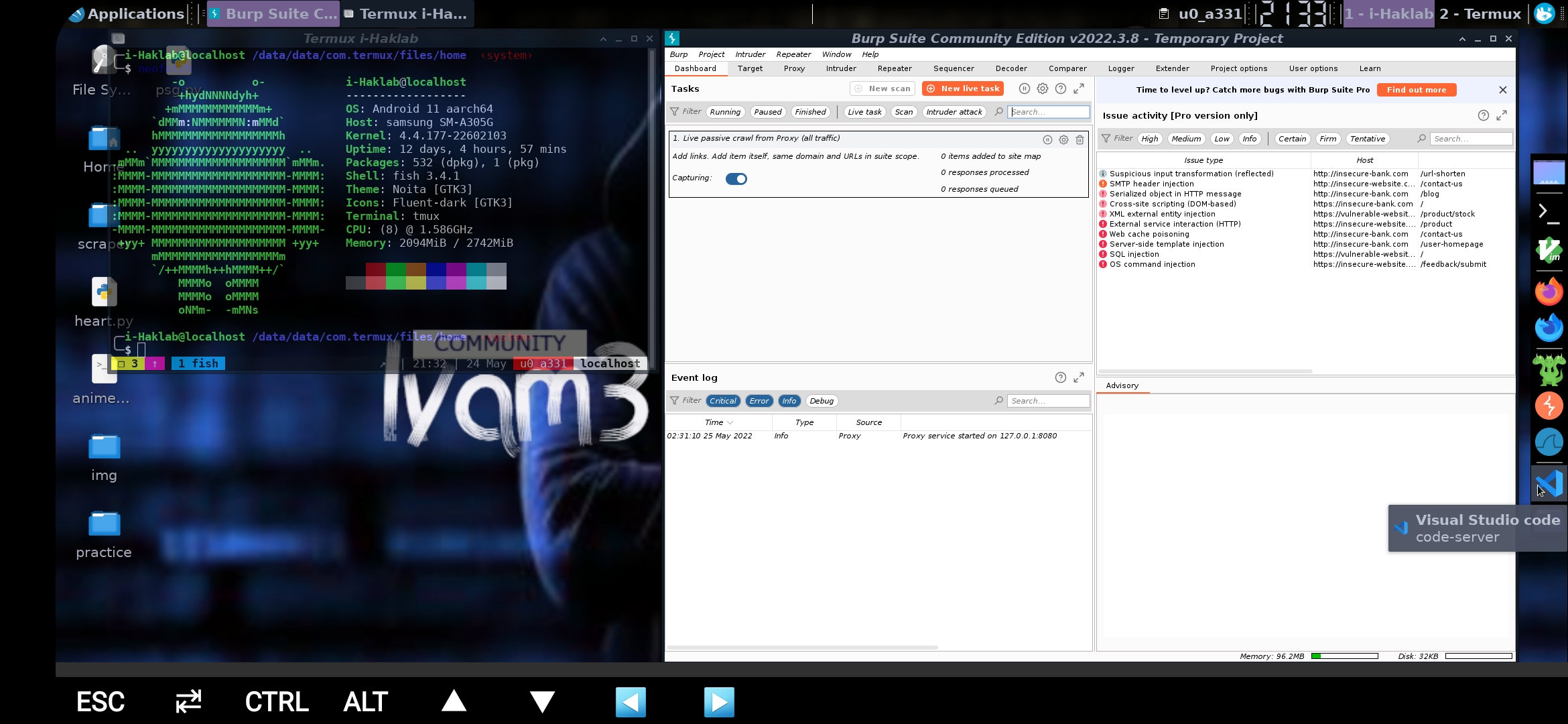
Task: Switch to workspace 2 - Termux
Action: click(x=1480, y=13)
